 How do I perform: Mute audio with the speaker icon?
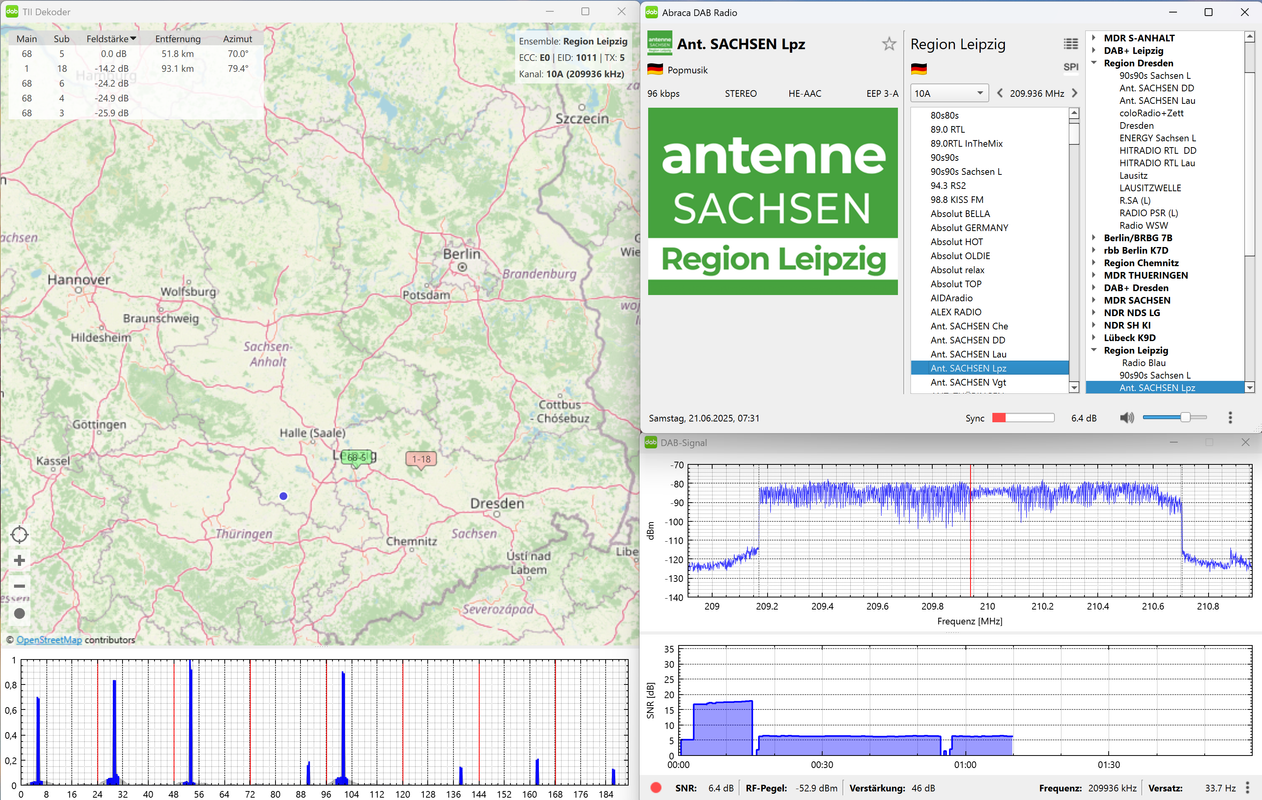[1127, 417]
